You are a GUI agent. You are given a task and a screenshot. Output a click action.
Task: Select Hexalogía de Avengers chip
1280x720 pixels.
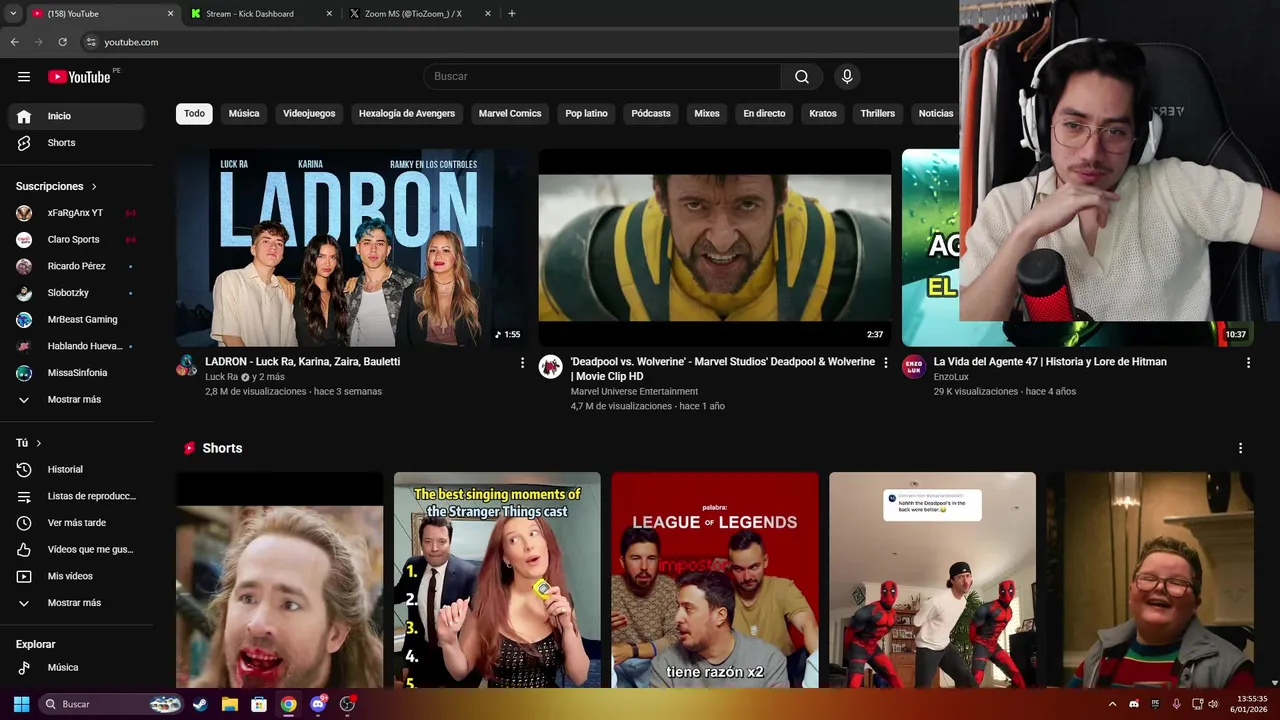(407, 114)
